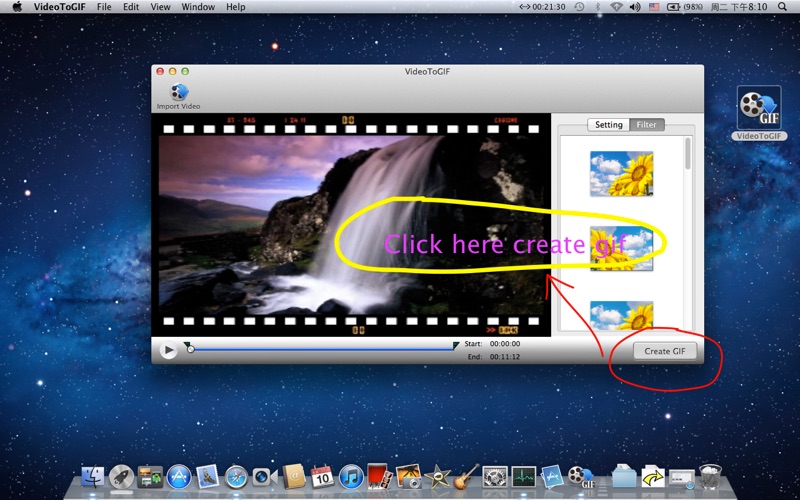Viewport: 800px width, 500px height.
Task: Click the End time value 00:11:12
Action: point(505,357)
